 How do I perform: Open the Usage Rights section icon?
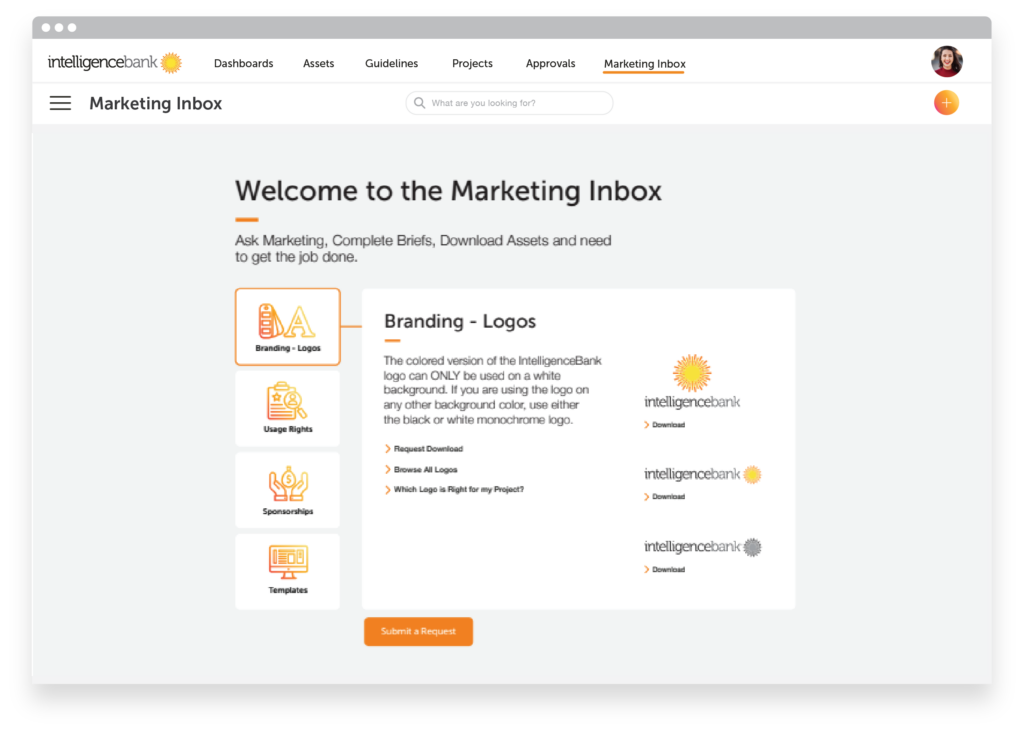287,407
